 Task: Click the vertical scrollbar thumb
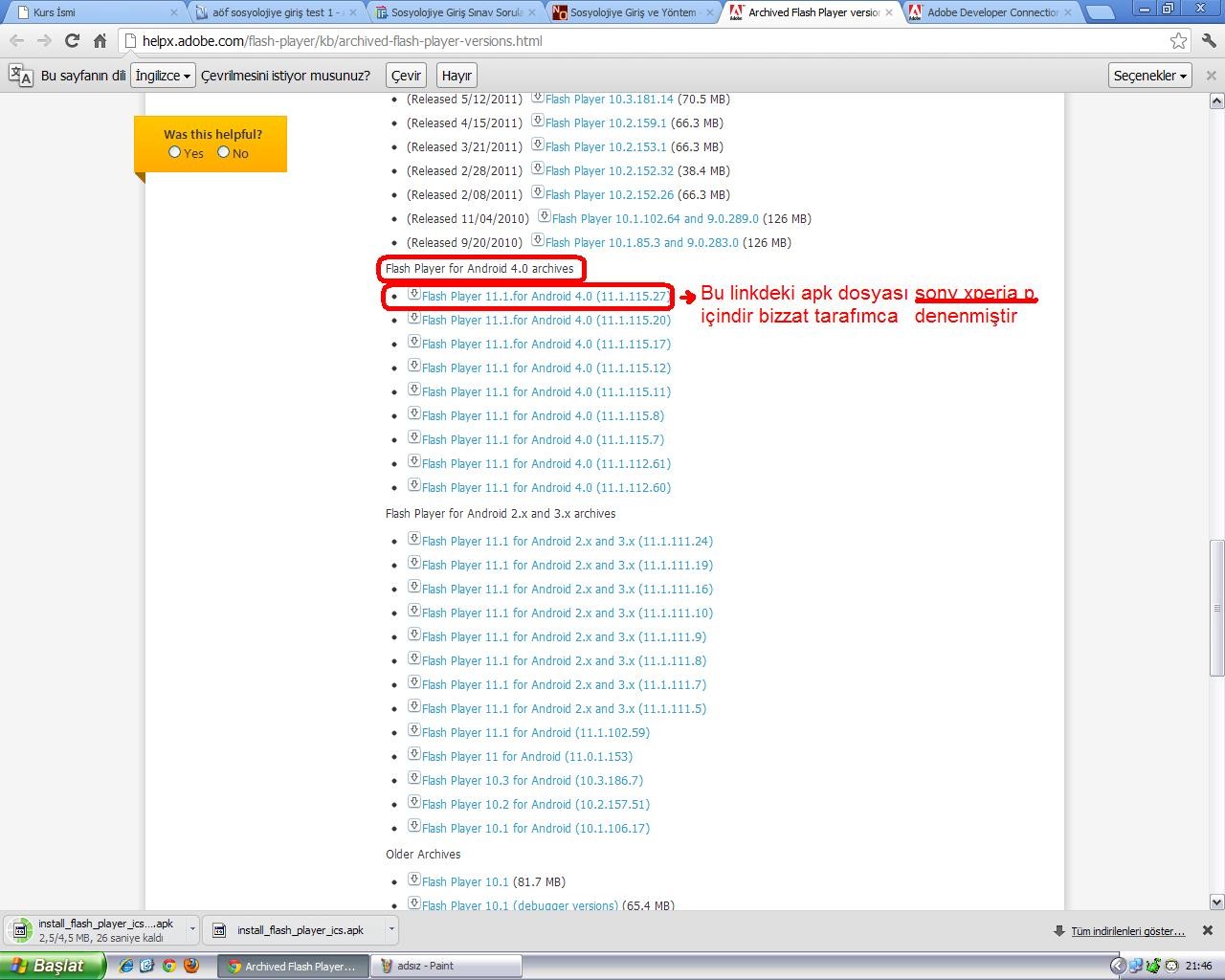[1216, 608]
